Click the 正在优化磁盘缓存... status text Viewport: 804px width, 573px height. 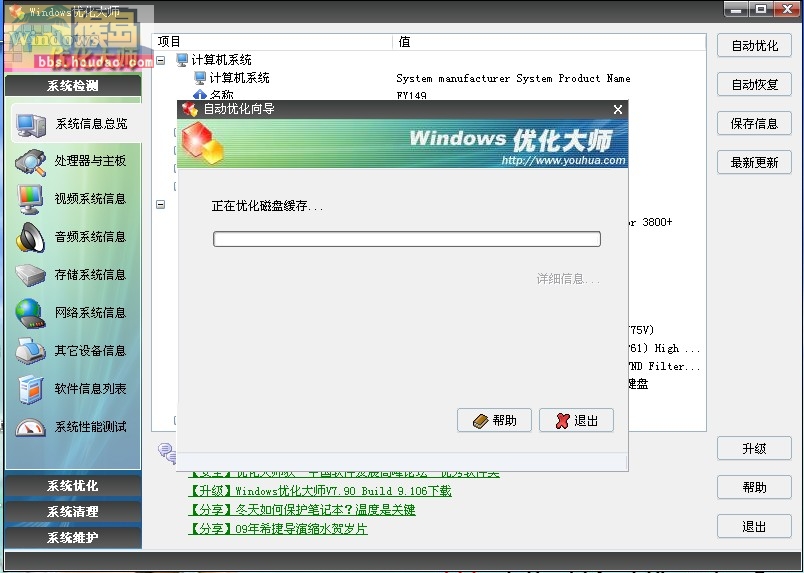pos(268,206)
